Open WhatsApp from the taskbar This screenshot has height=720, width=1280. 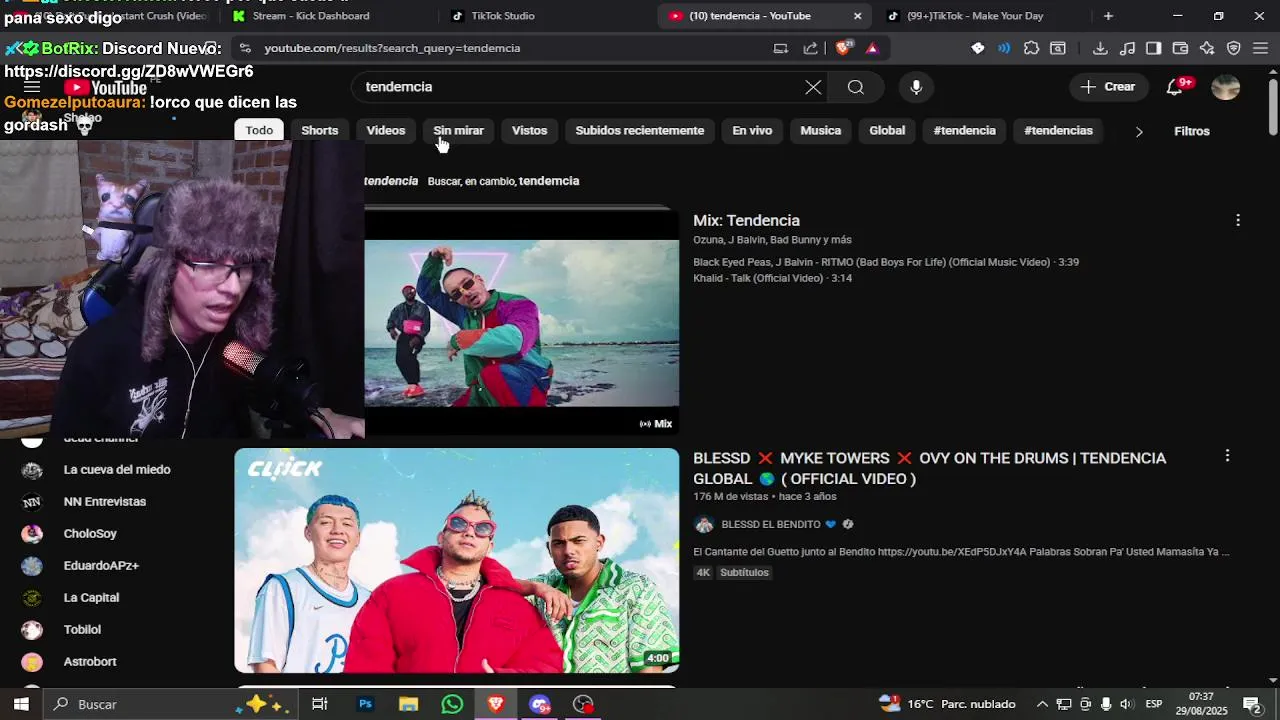tap(452, 704)
